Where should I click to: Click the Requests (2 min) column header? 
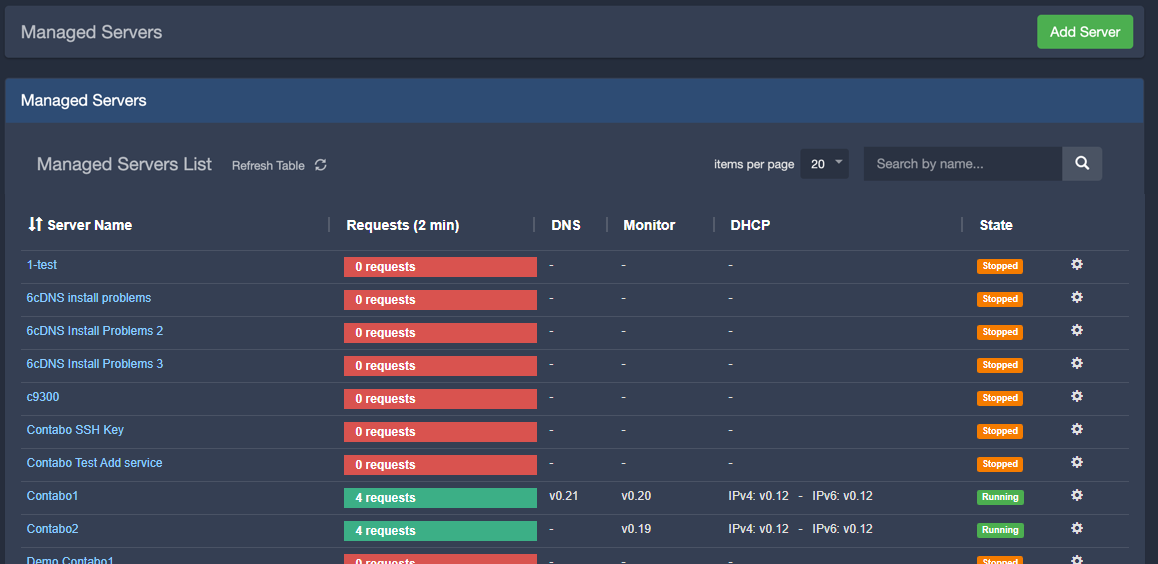402,225
